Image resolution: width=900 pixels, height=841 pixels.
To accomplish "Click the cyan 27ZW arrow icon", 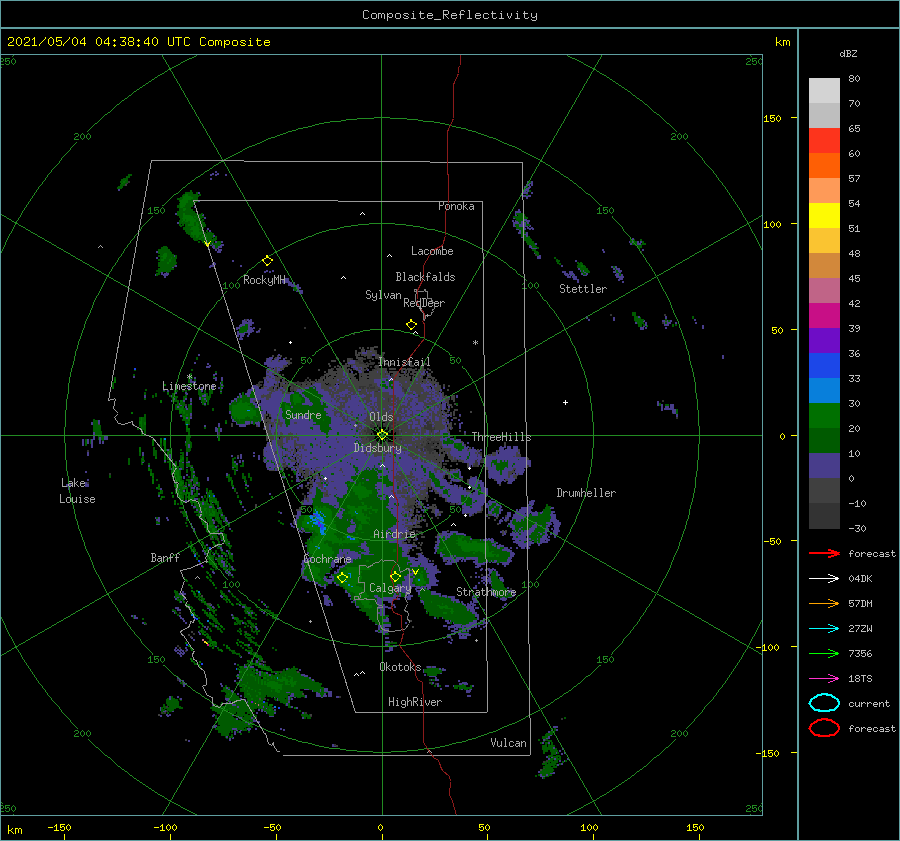I will point(824,629).
